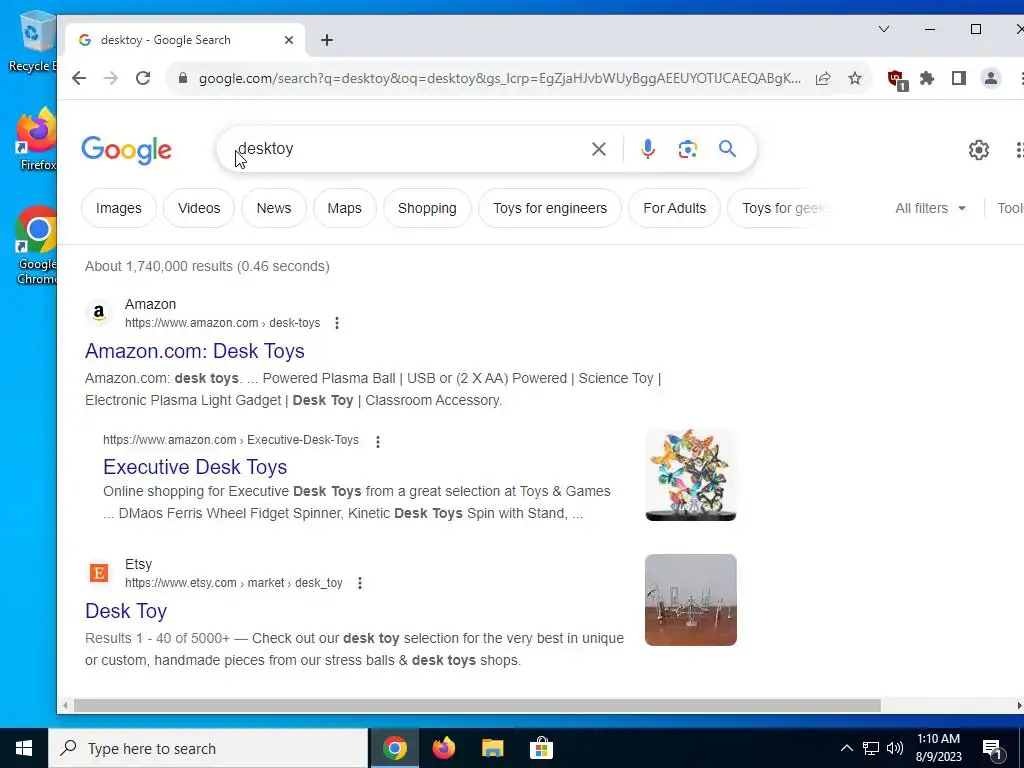Click the Google logo

pyautogui.click(x=127, y=150)
